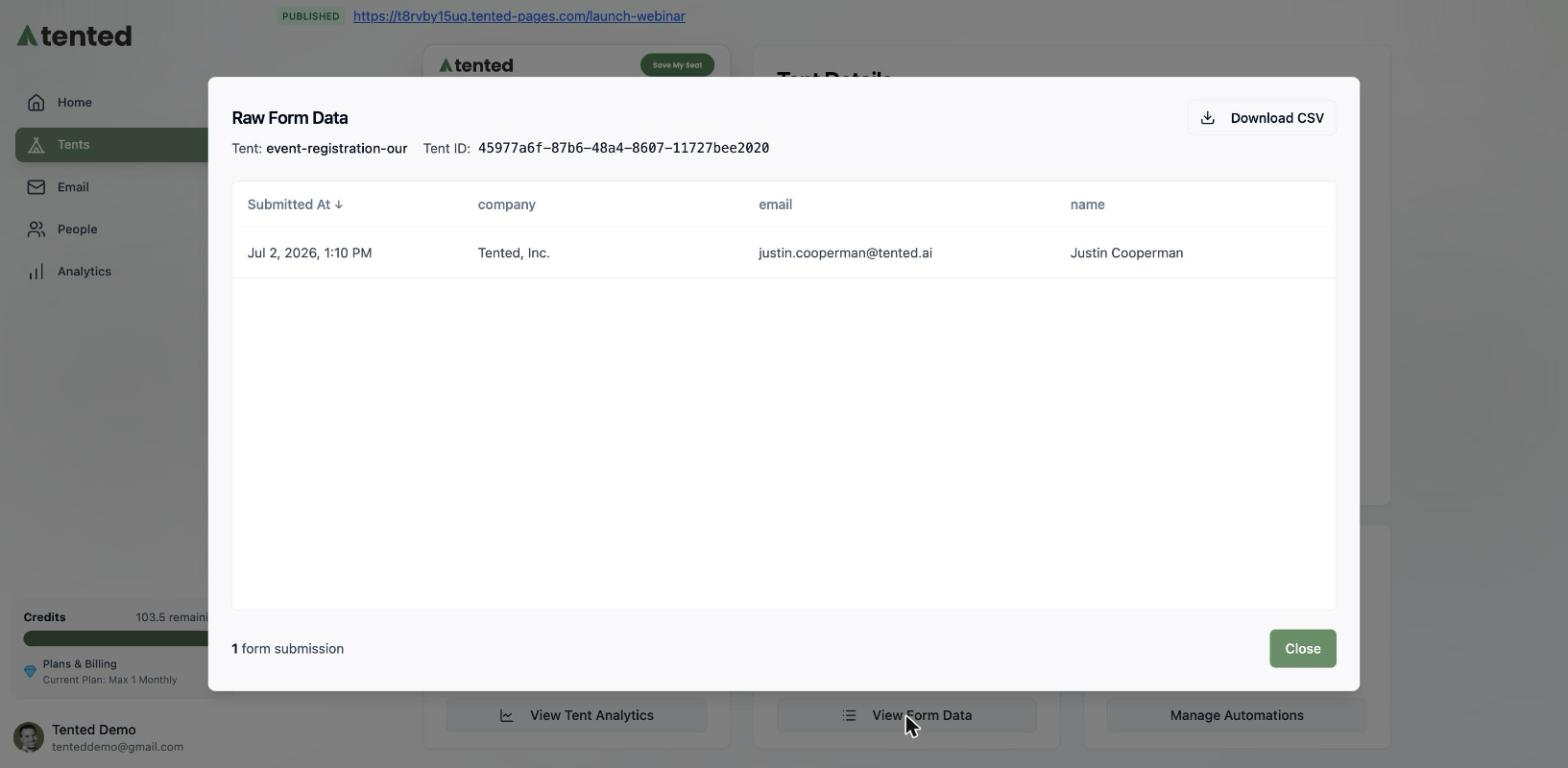This screenshot has width=1568, height=768.
Task: Click the 1 form submission count text
Action: [x=288, y=649]
